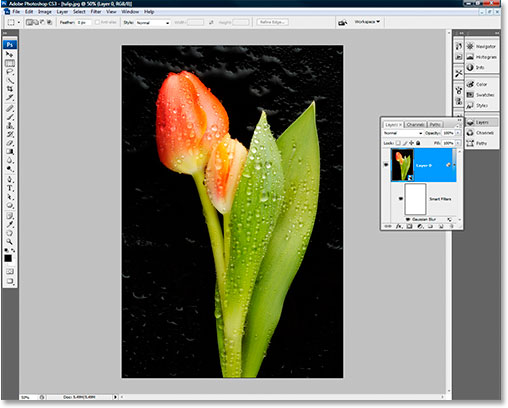Select the History Brush tool
Screen dimensions: 508x408
10,134
